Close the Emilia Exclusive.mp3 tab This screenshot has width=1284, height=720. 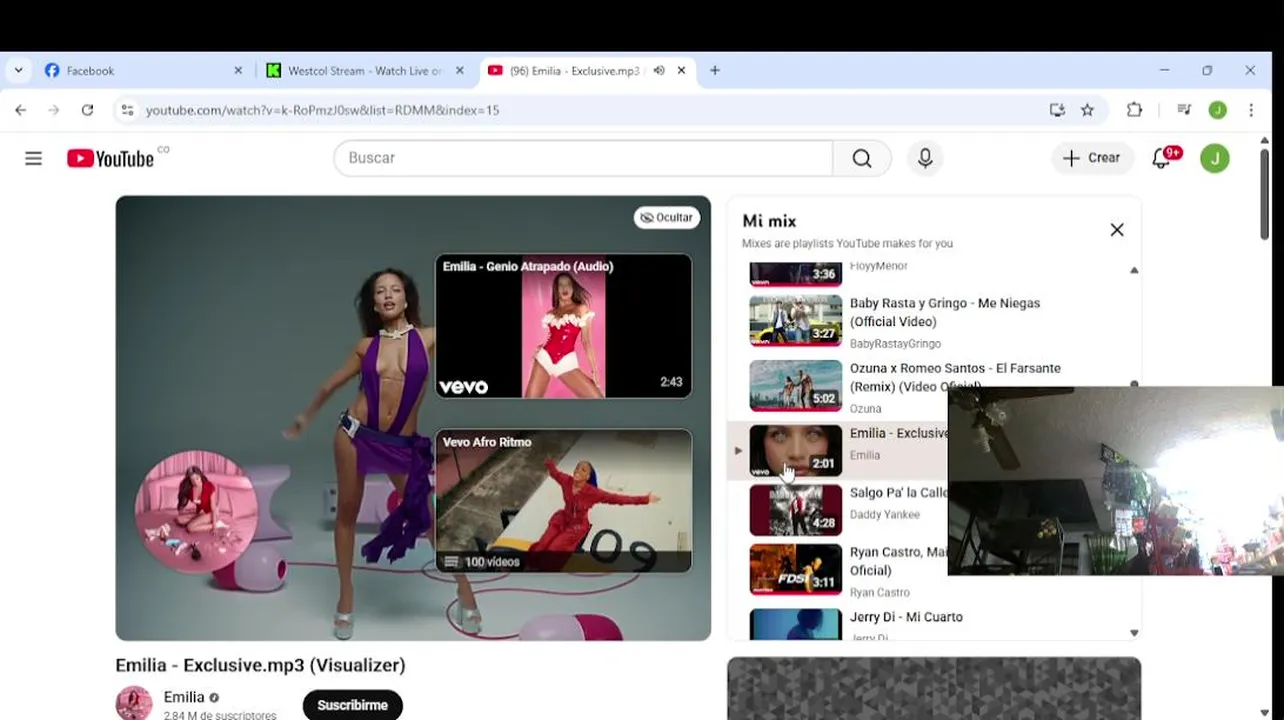[x=682, y=71]
